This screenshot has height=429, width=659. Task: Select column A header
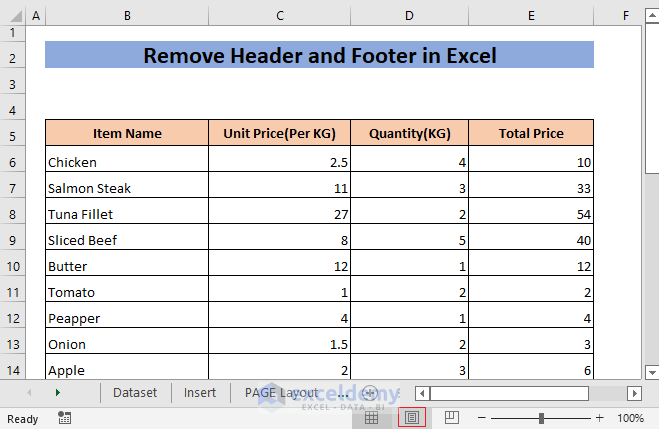(36, 16)
